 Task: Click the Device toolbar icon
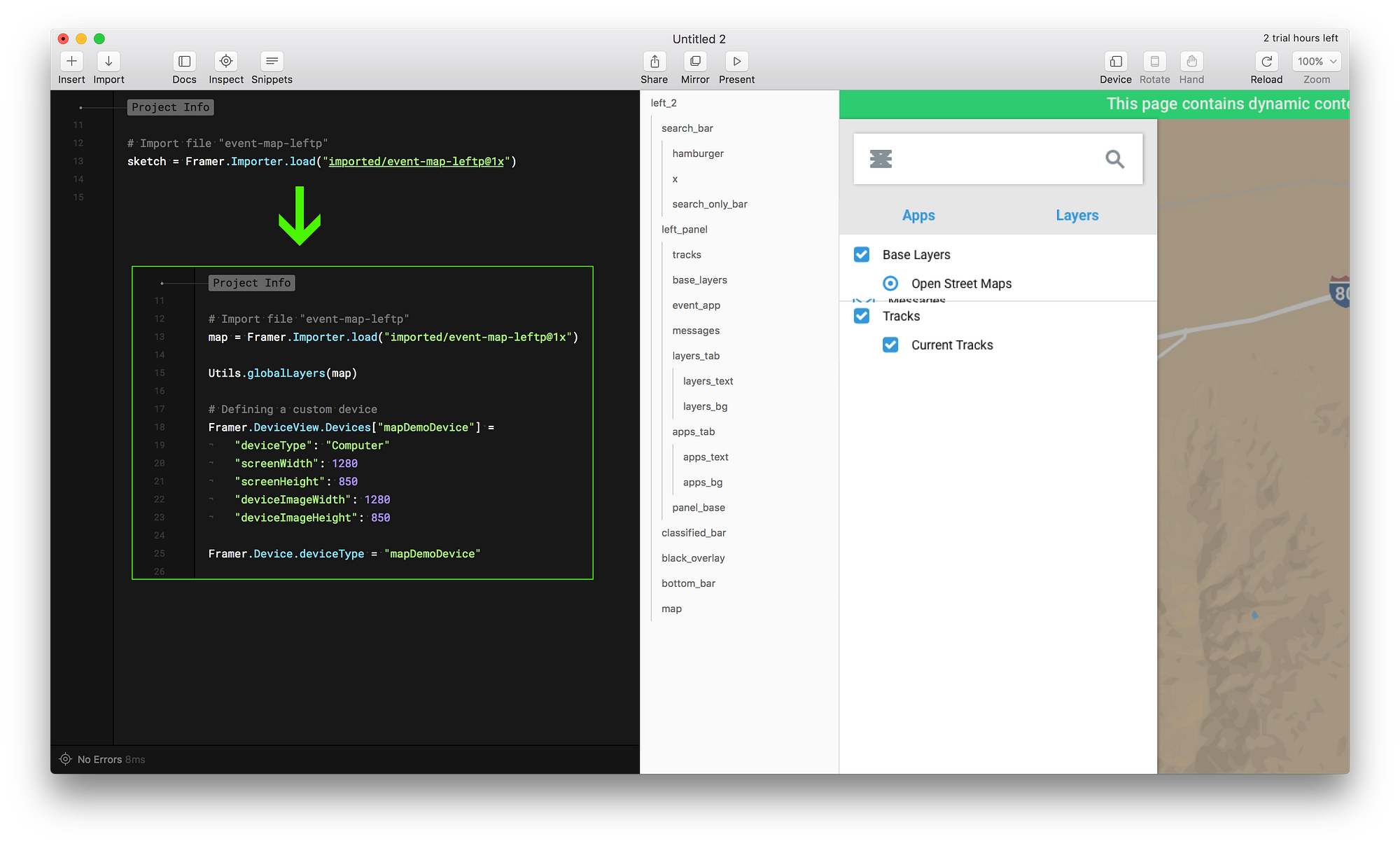click(1115, 62)
